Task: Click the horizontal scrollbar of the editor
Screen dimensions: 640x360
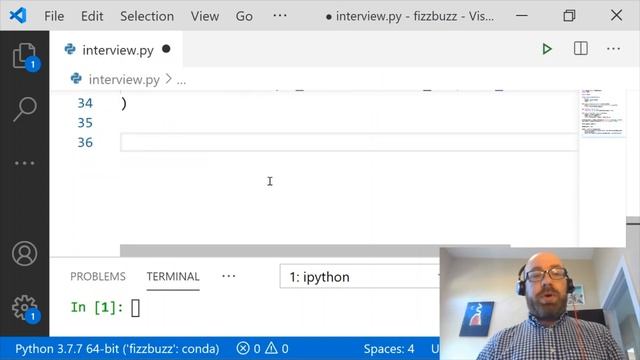Action: (x=315, y=251)
